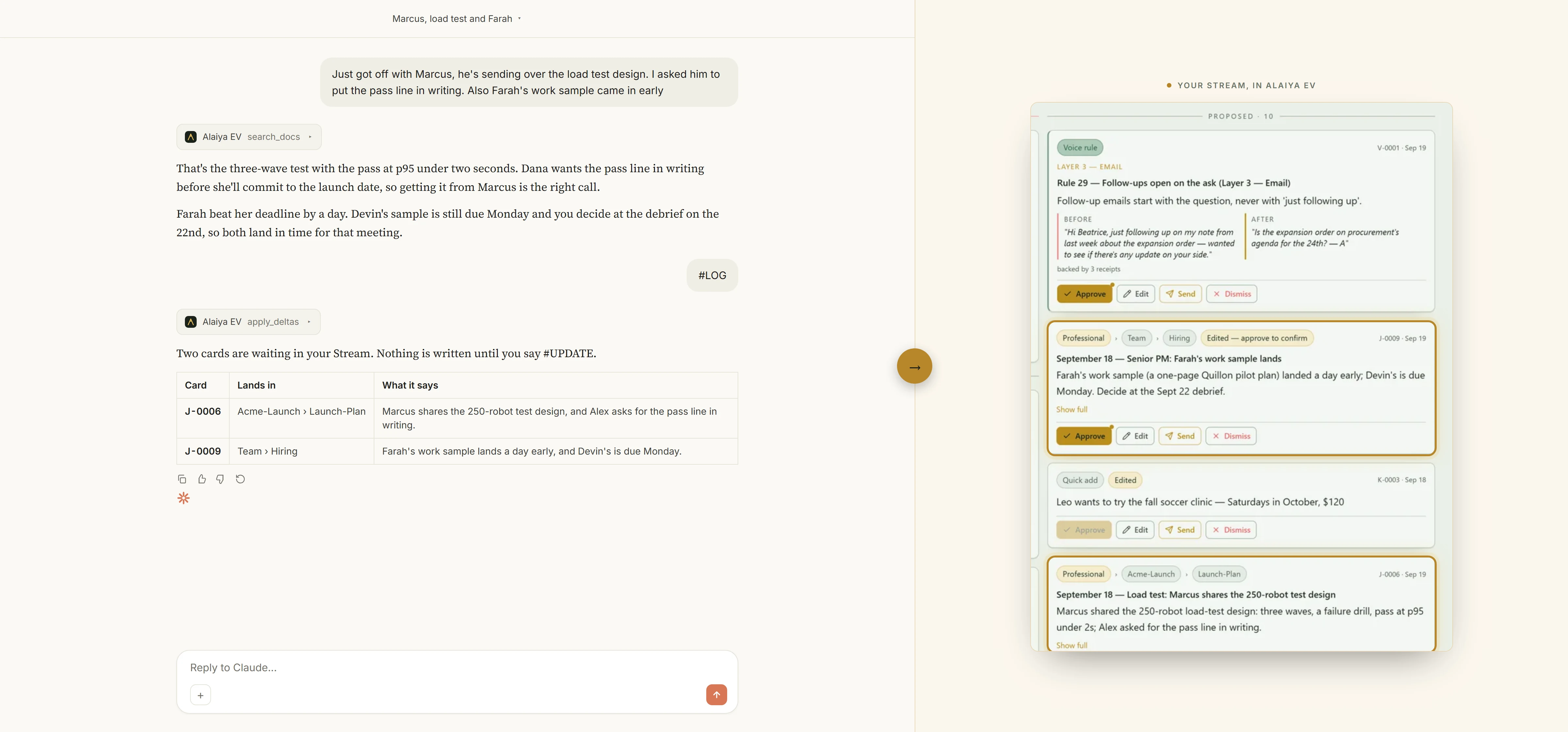The height and width of the screenshot is (732, 1568).
Task: Open the plus attachment button in reply box
Action: click(x=200, y=695)
